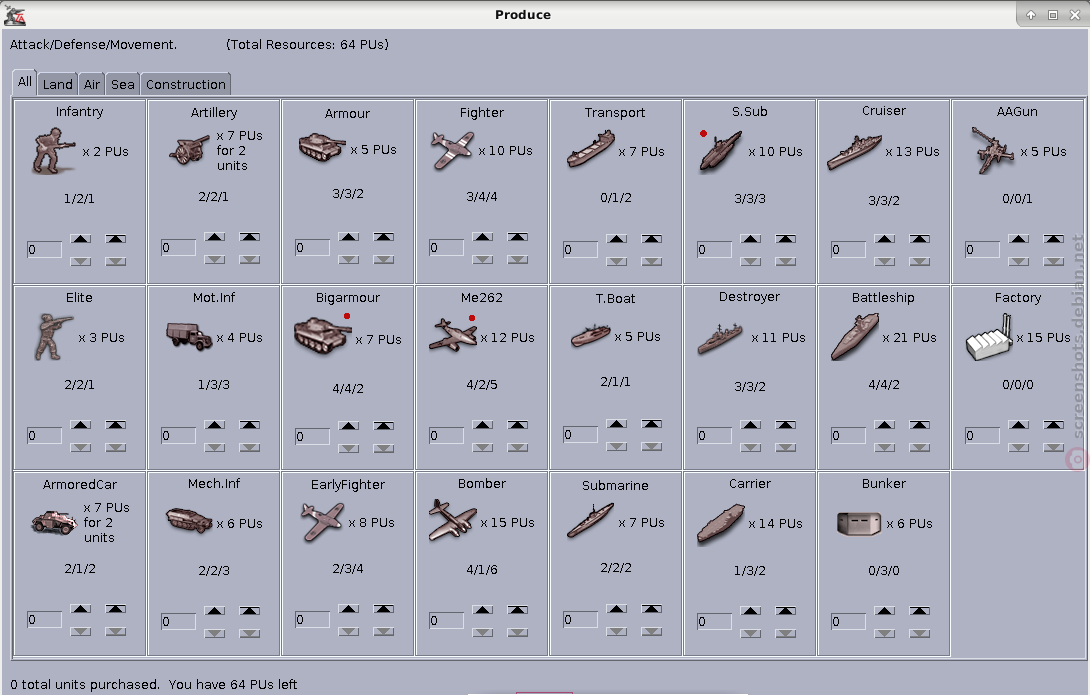
Task: Click the Mech.Inf halftrack icon
Action: [x=189, y=521]
